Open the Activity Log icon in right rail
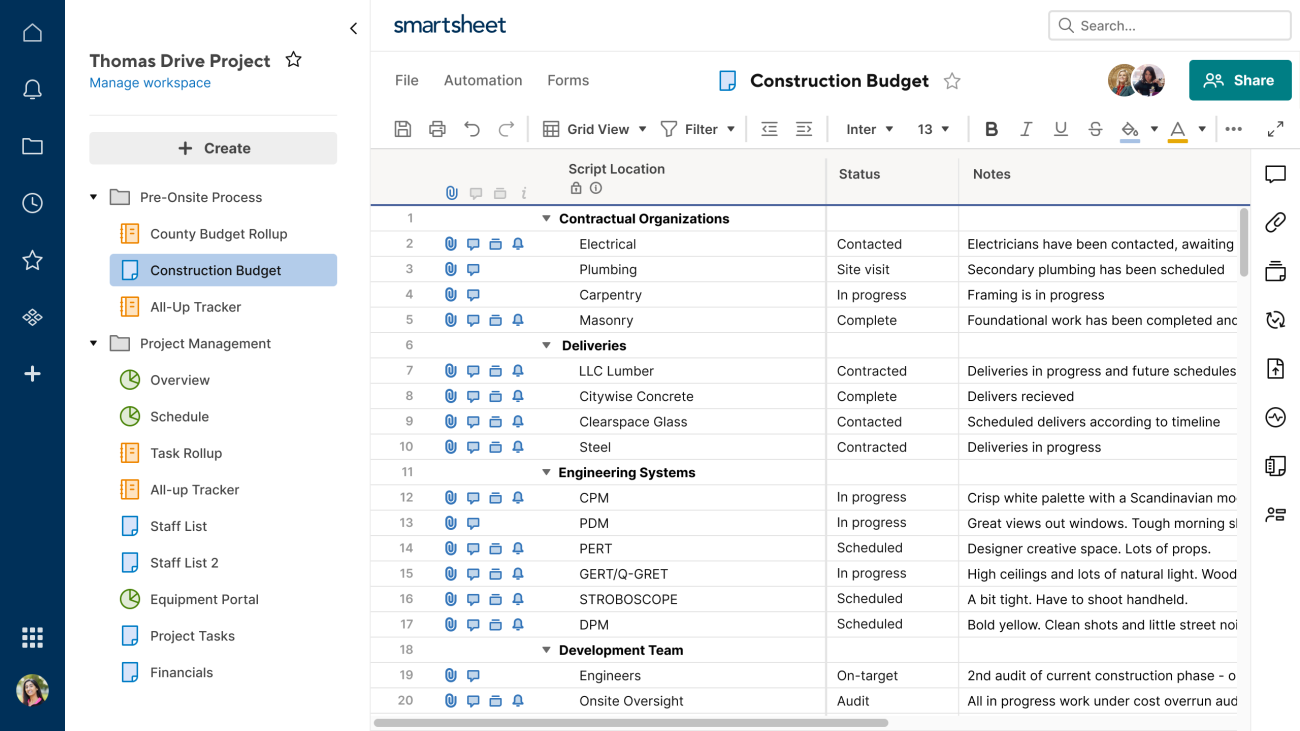Viewport: 1300px width, 731px height. pos(1275,417)
